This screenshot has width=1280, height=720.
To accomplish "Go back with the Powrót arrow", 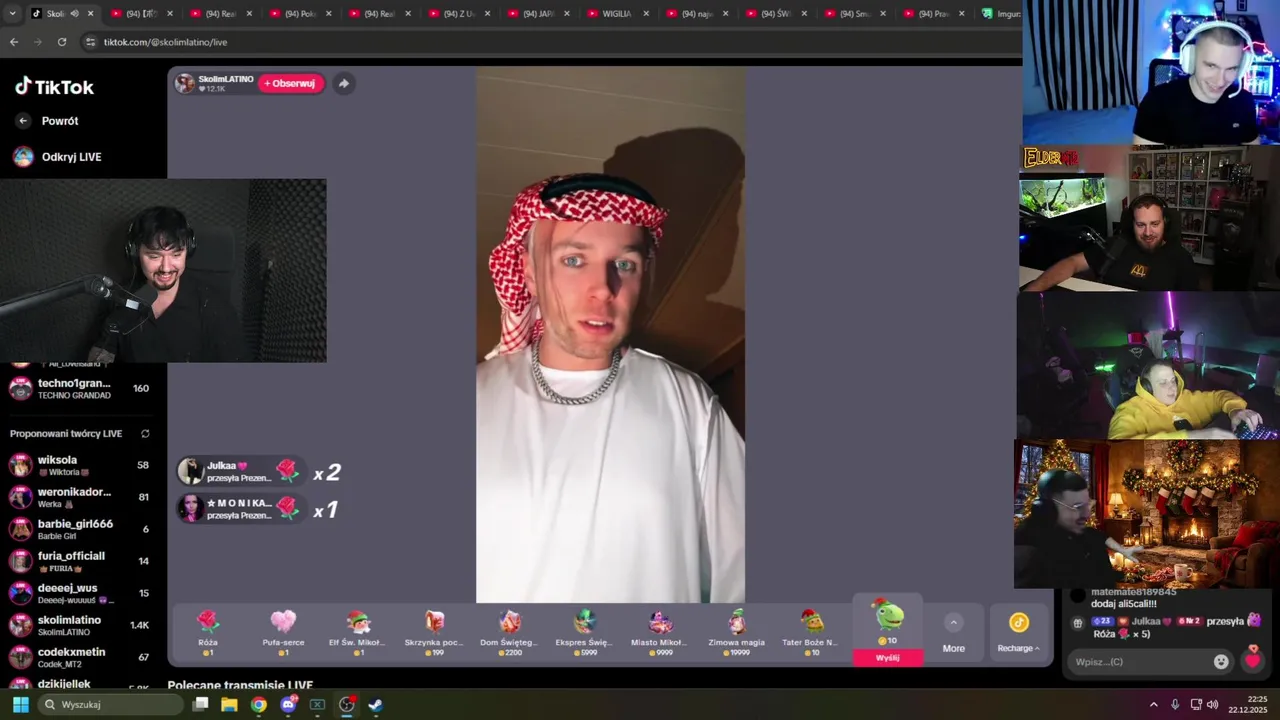I will pyautogui.click(x=23, y=121).
